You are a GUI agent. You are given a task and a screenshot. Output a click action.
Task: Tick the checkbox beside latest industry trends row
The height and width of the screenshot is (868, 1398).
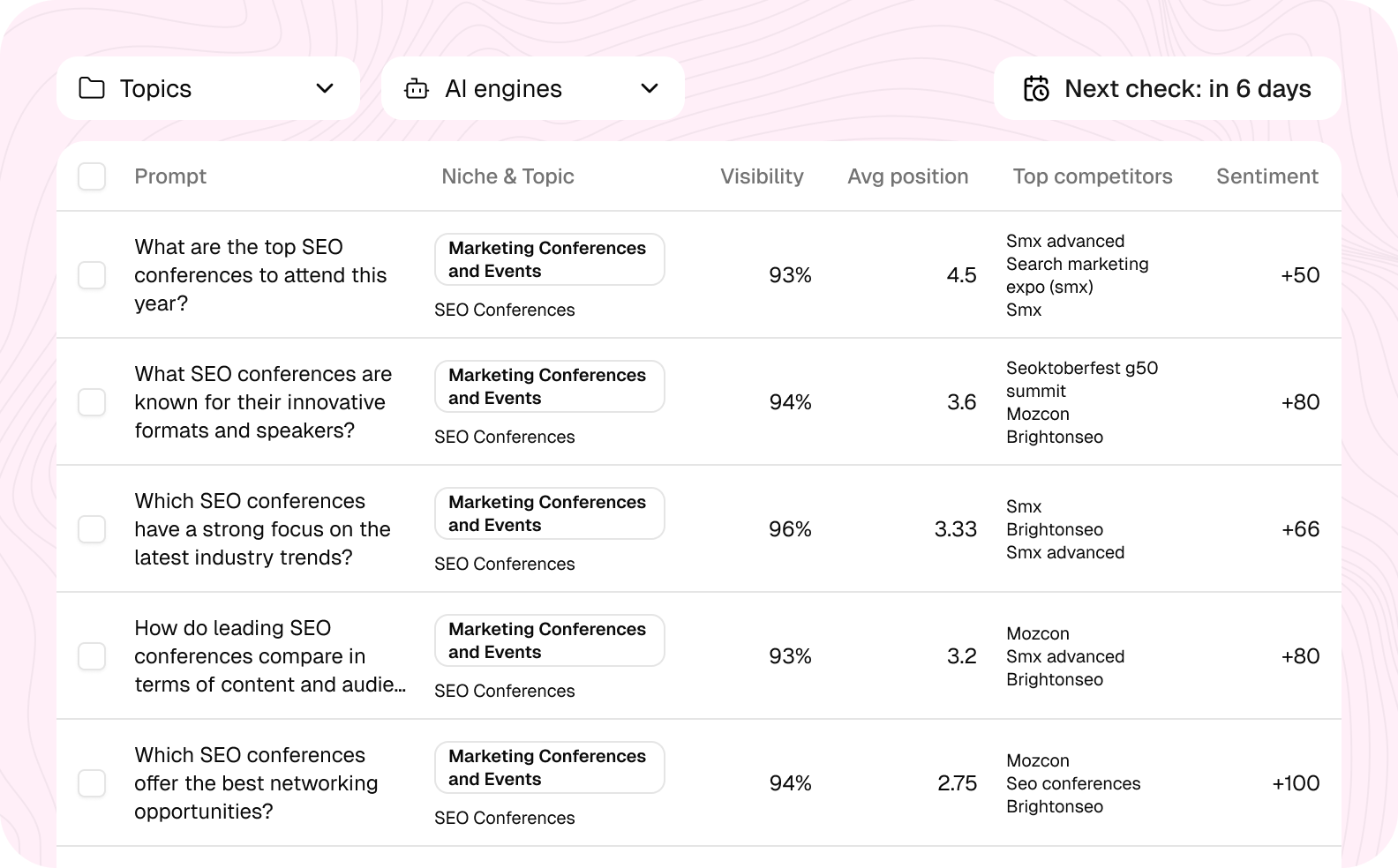(91, 528)
